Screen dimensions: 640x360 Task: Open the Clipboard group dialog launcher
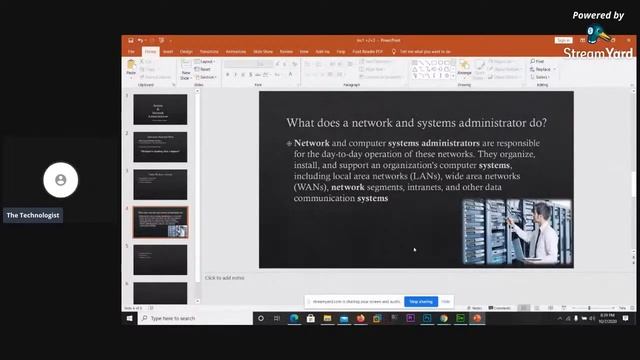pyautogui.click(x=173, y=85)
